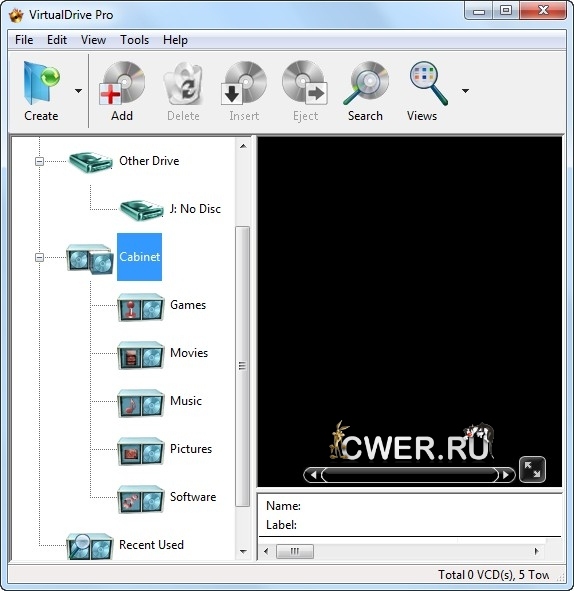Screen dimensions: 574x591
Task: Click the Cabinet icon in tree
Action: coord(90,259)
